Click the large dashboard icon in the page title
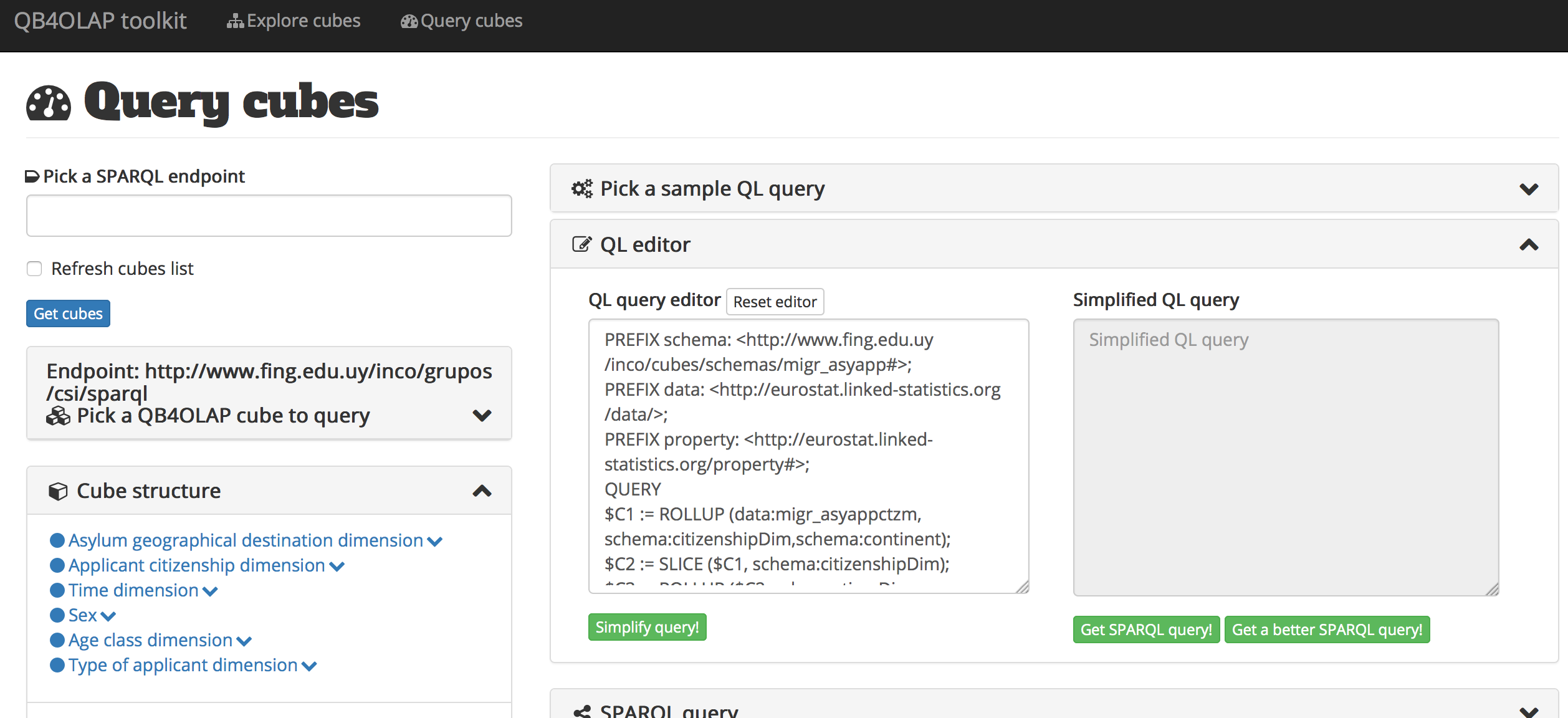The height and width of the screenshot is (718, 1568). 49,103
